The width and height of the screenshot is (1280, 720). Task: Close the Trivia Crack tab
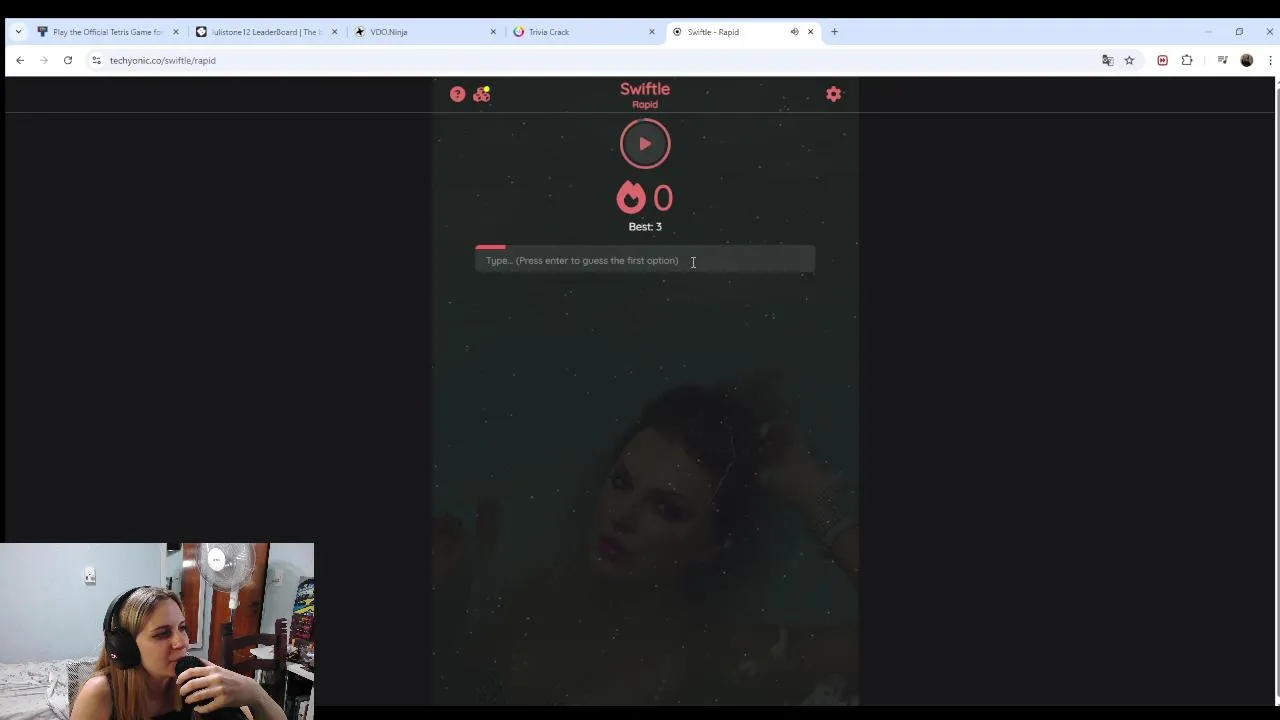[x=652, y=32]
